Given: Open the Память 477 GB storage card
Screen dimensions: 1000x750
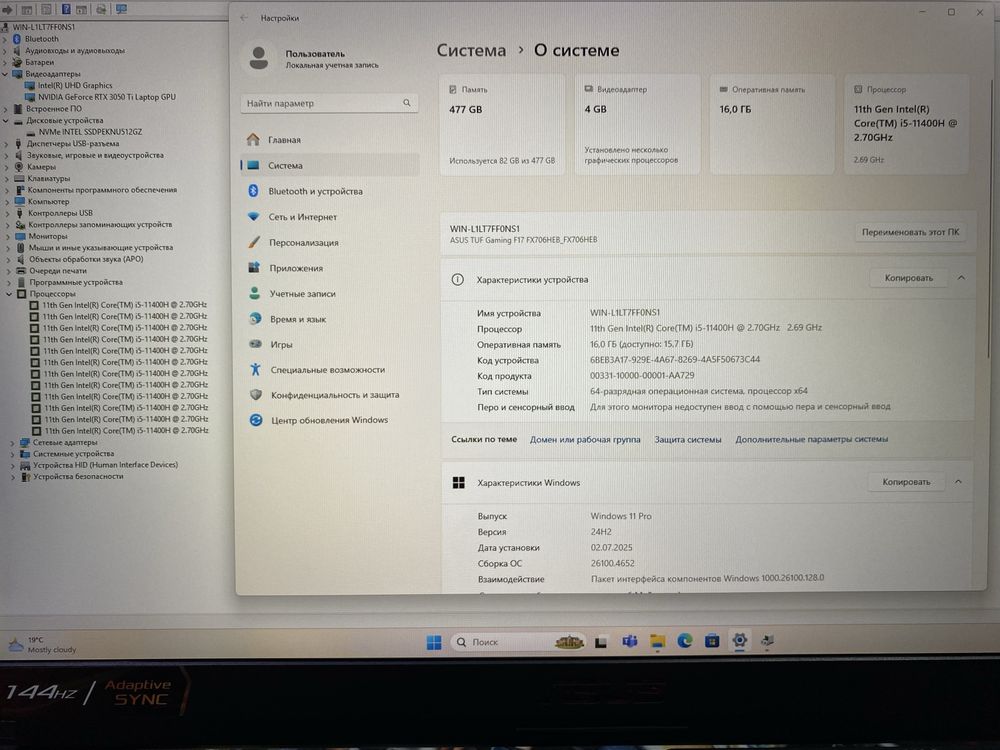Looking at the screenshot, I should coord(502,124).
